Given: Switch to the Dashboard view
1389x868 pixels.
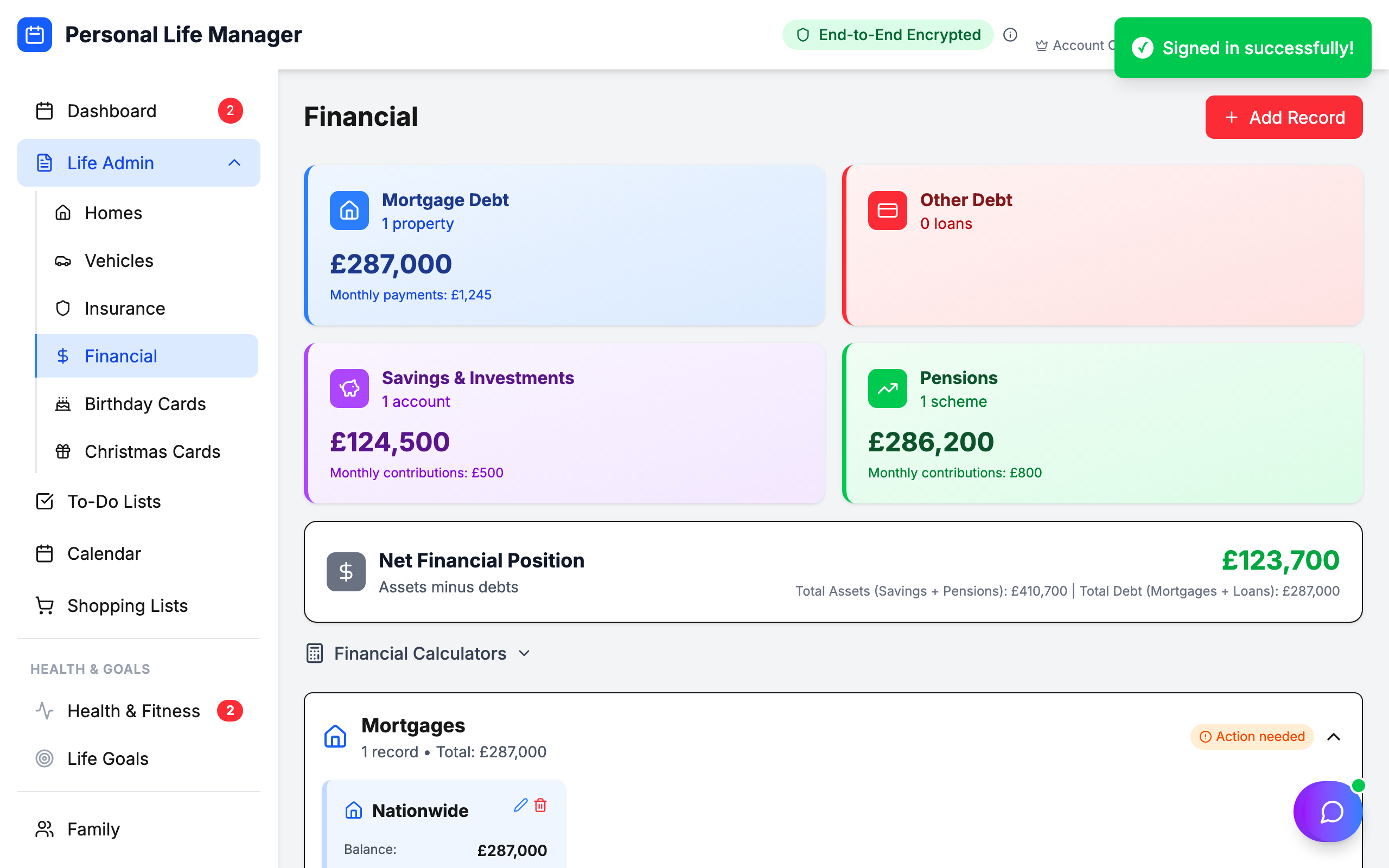Looking at the screenshot, I should [111, 110].
